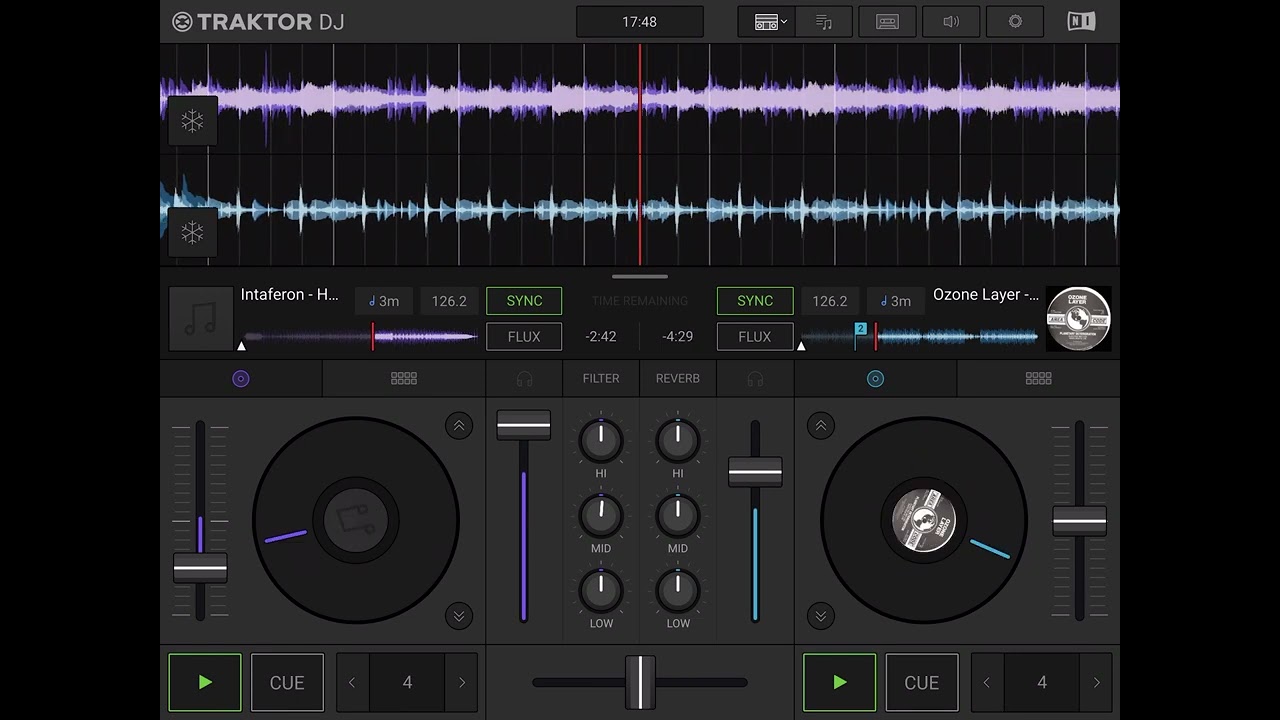
Task: Switch right deck to turntable view tab
Action: 875,379
